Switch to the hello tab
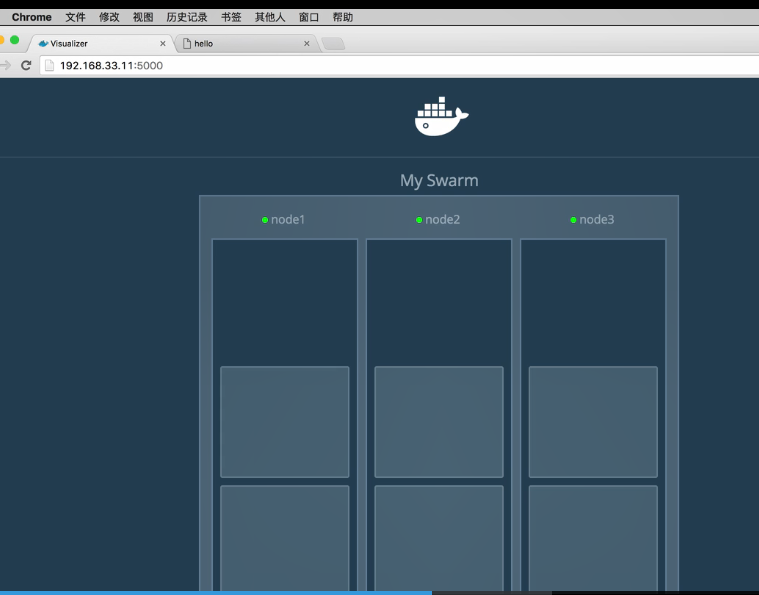The image size is (759, 595). pos(246,44)
